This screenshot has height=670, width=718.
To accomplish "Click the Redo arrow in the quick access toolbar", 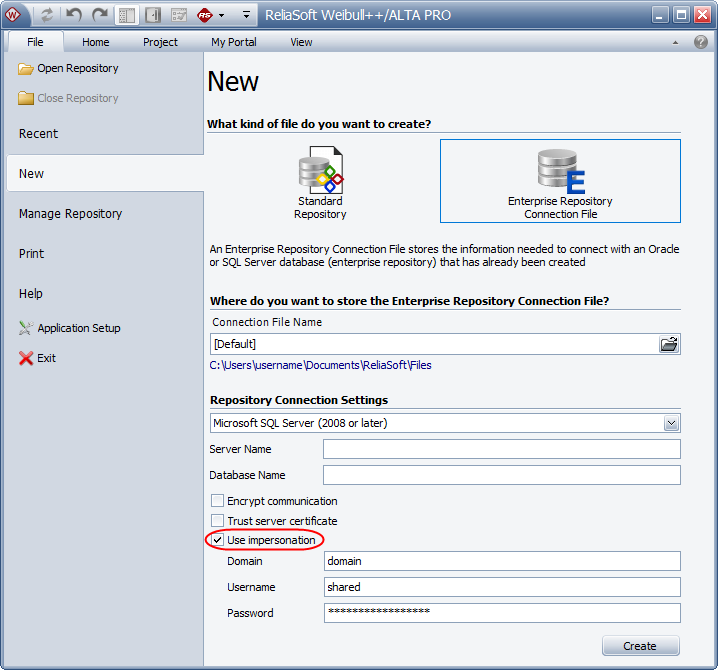I will tap(100, 15).
